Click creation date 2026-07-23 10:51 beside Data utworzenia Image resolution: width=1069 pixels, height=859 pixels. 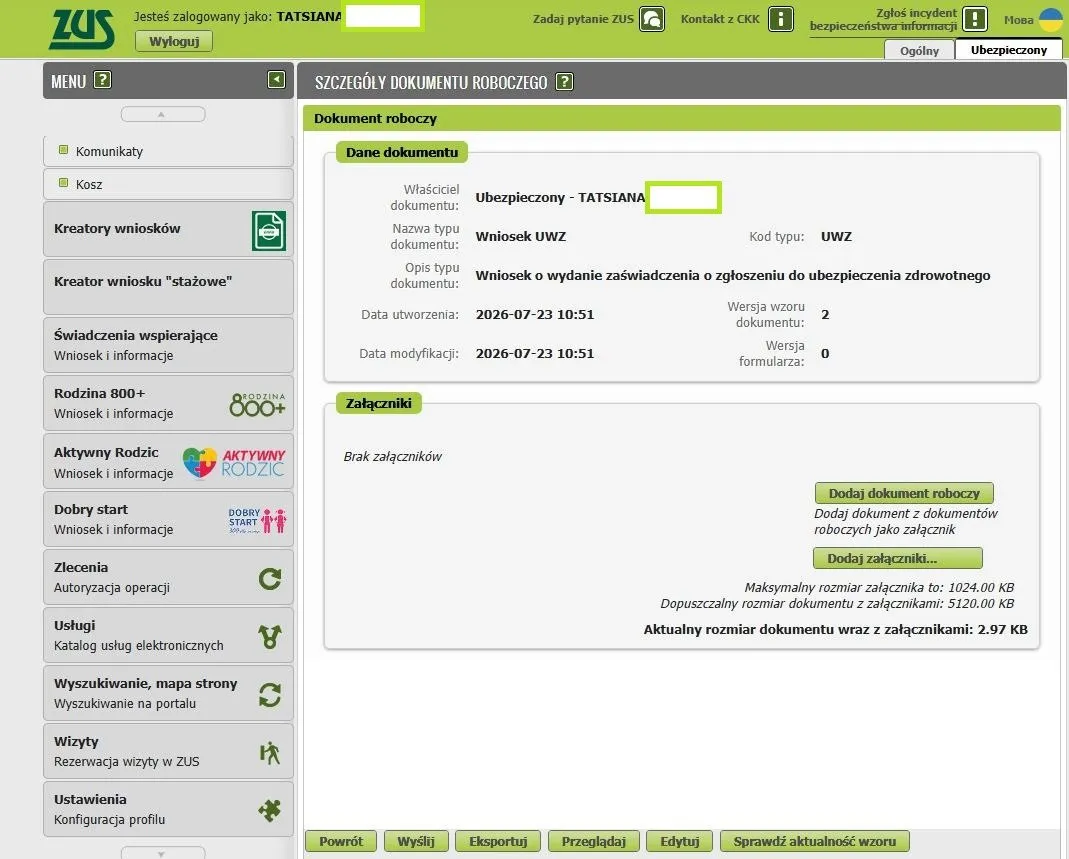(x=535, y=314)
